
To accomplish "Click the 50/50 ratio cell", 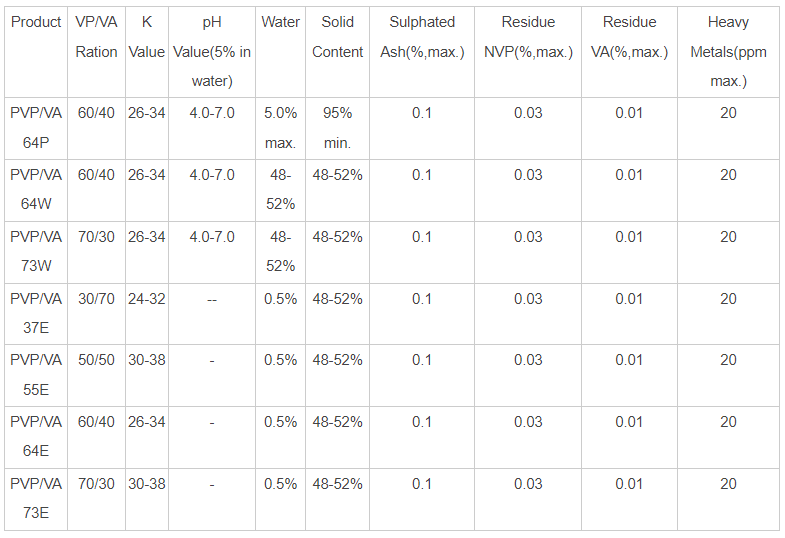I will coord(97,360).
